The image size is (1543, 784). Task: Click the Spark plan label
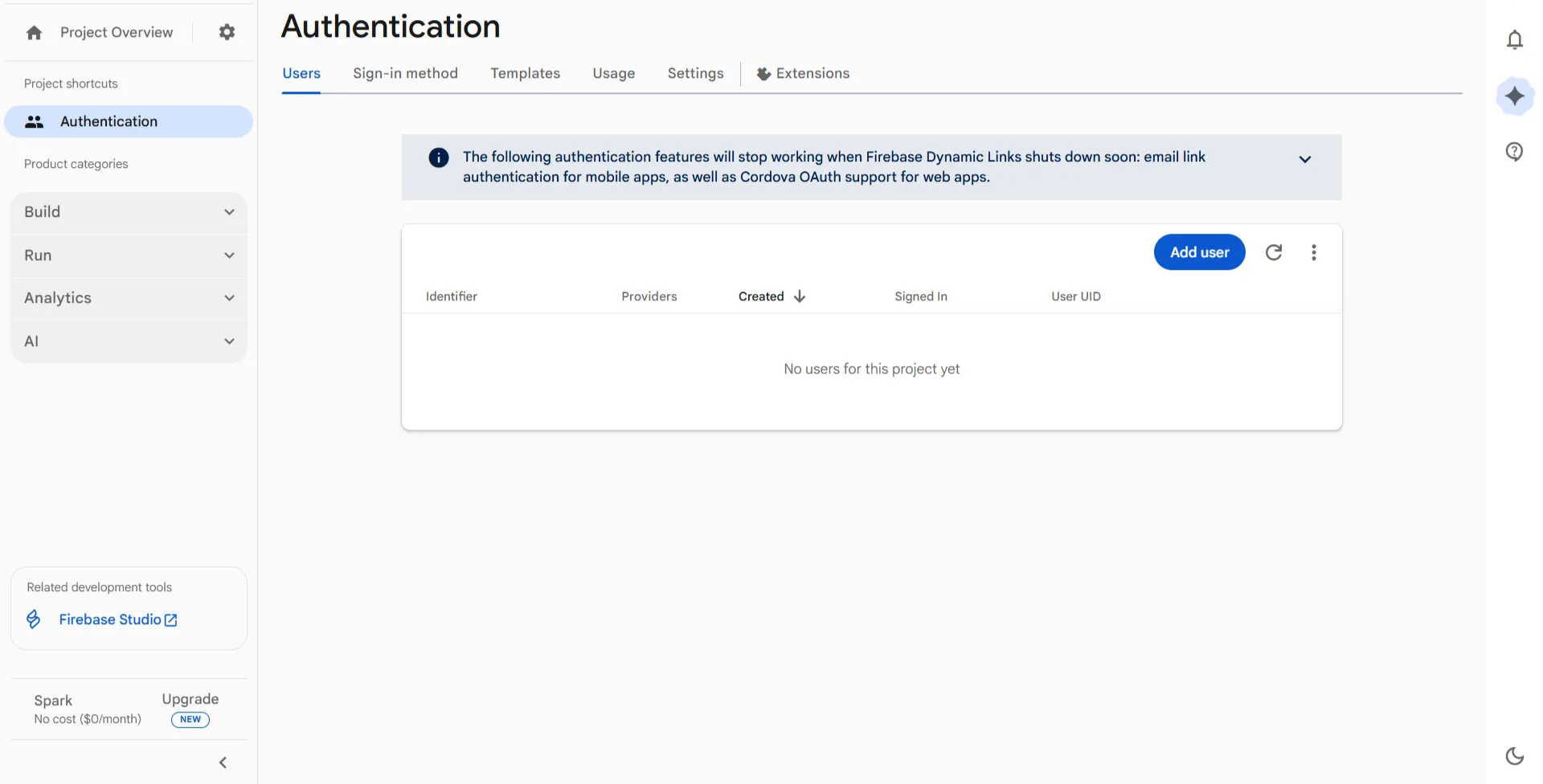(x=53, y=700)
